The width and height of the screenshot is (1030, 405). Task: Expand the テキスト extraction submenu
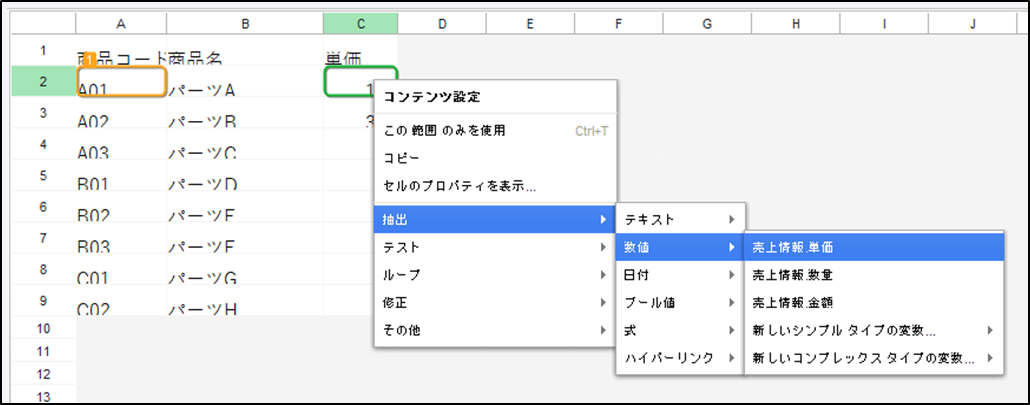679,219
